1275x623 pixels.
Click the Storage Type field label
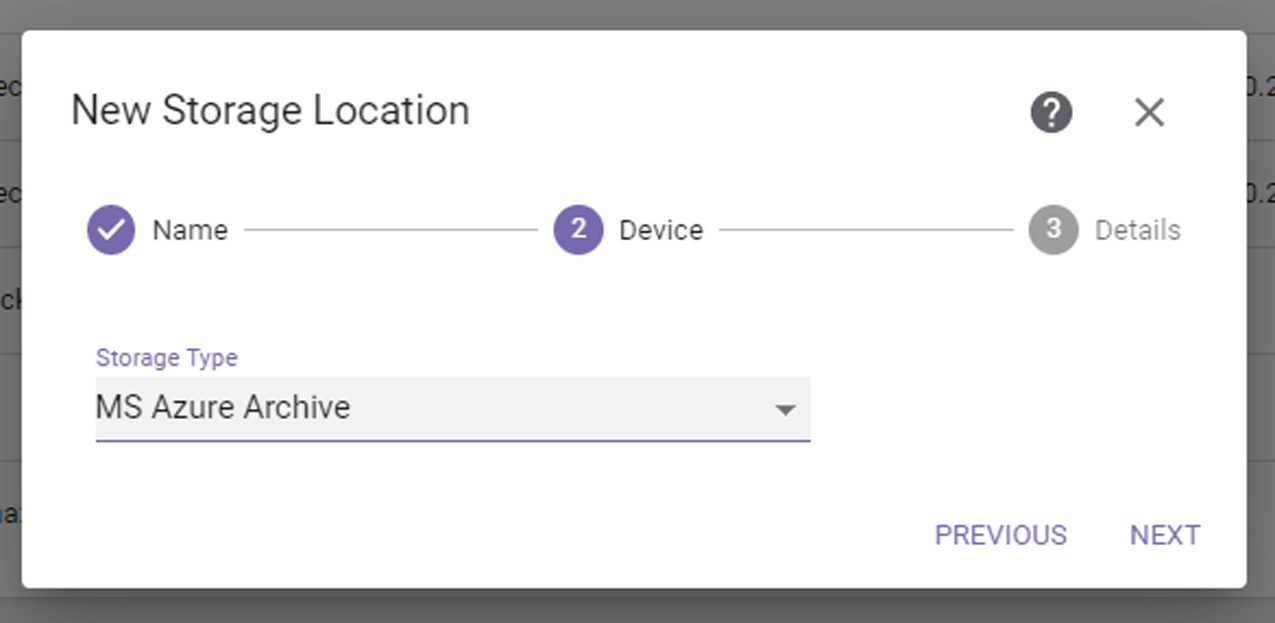(x=167, y=357)
